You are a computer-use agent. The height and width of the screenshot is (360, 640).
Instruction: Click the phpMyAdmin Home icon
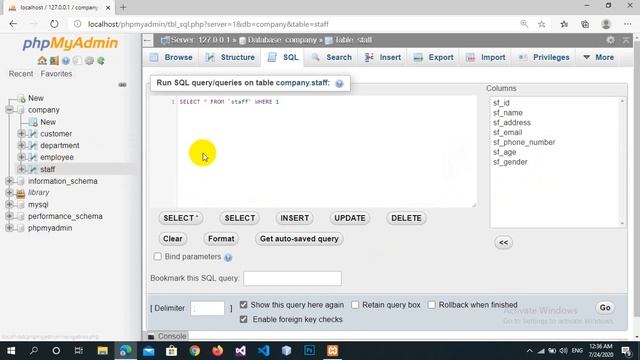(x=42, y=61)
